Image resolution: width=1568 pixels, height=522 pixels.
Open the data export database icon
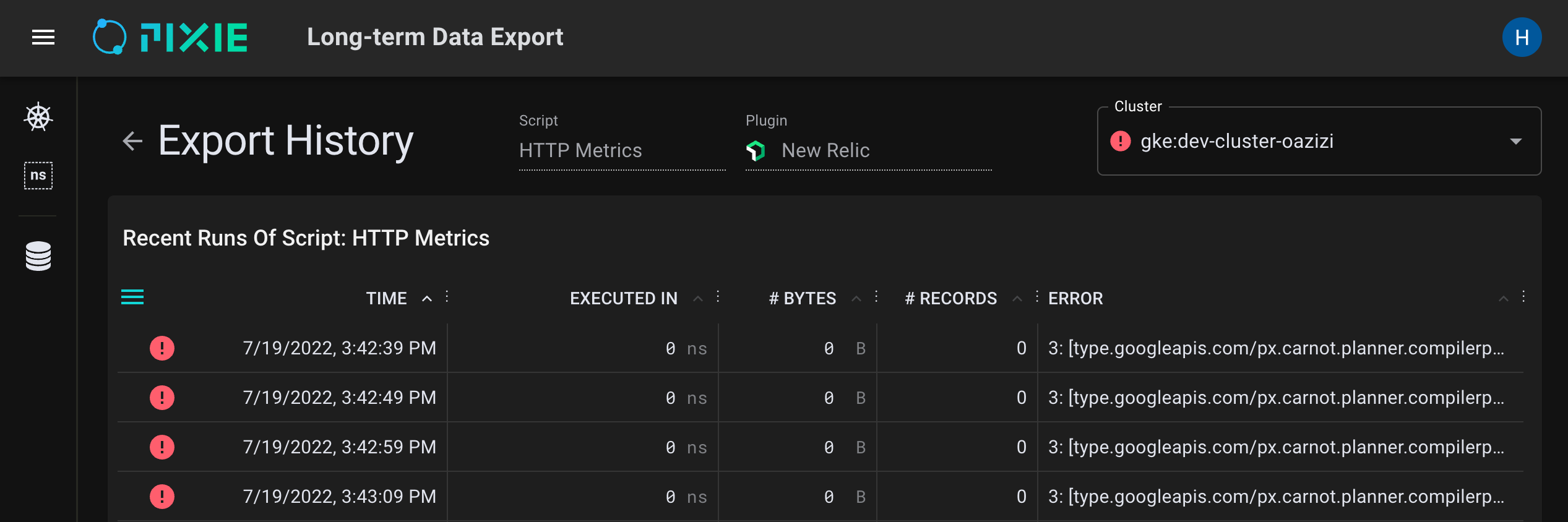coord(38,256)
